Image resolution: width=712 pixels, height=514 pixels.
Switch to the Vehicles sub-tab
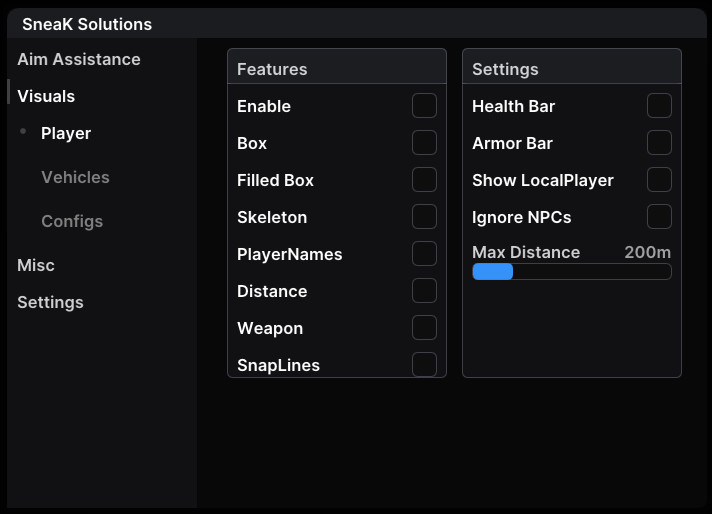[x=75, y=177]
